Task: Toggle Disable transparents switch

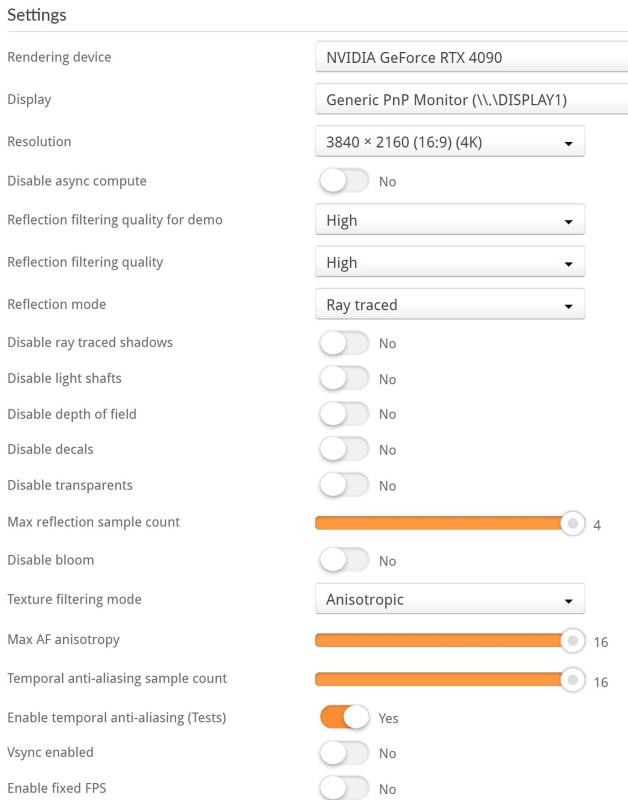Action: point(343,485)
